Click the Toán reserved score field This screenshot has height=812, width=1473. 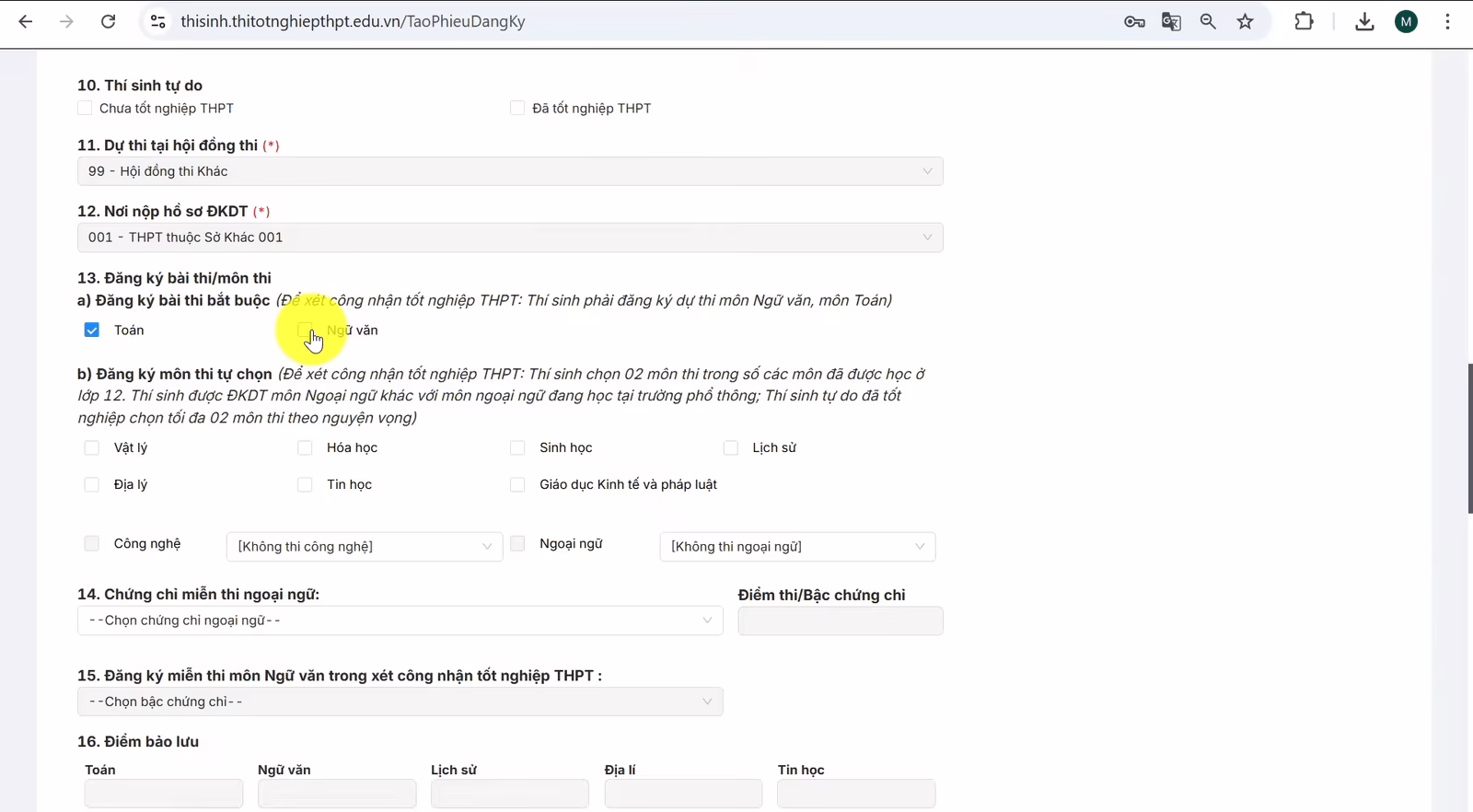coord(164,794)
